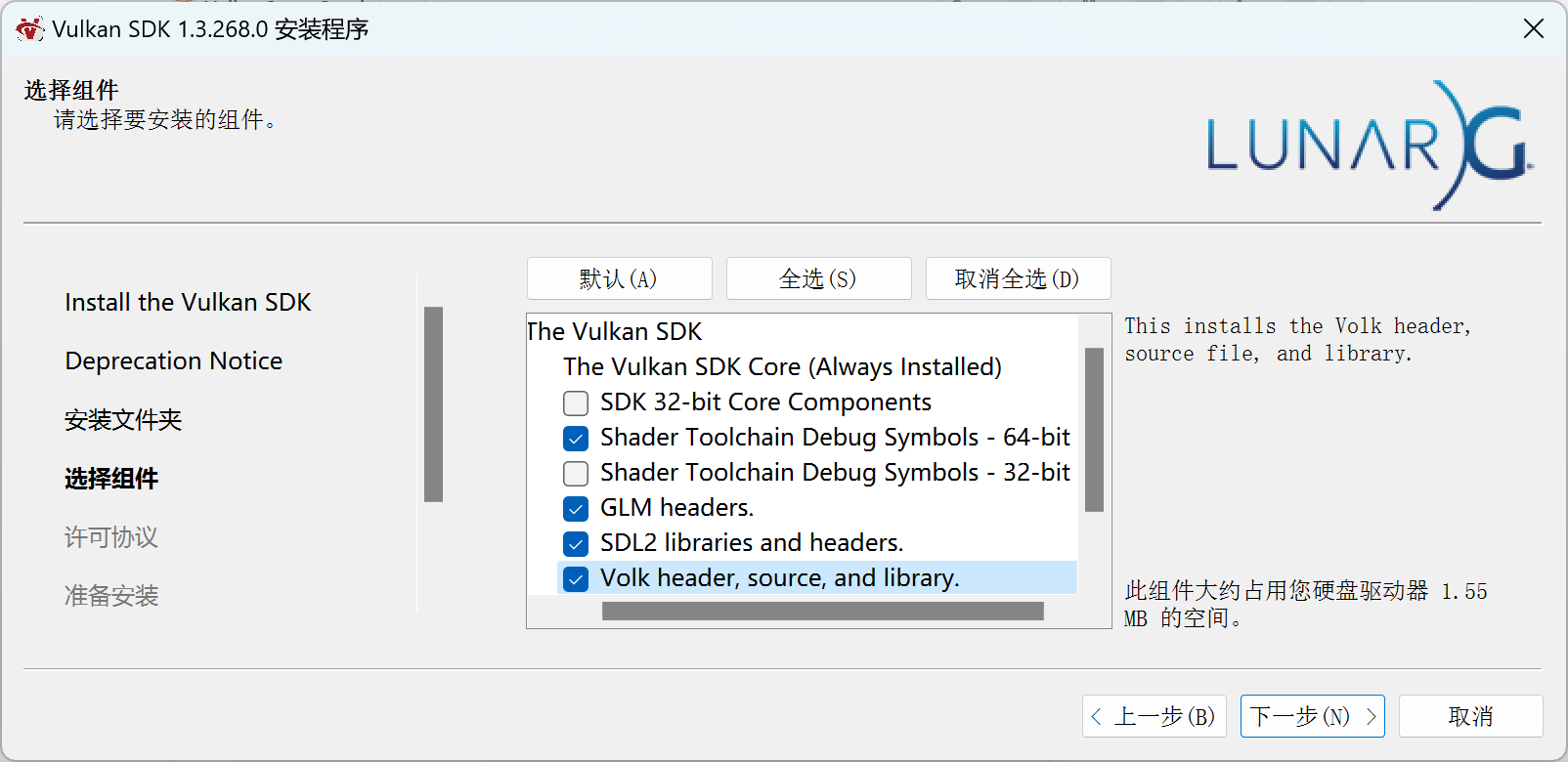Click the horizontal scrollbar below components
The image size is (1568, 762).
point(824,609)
